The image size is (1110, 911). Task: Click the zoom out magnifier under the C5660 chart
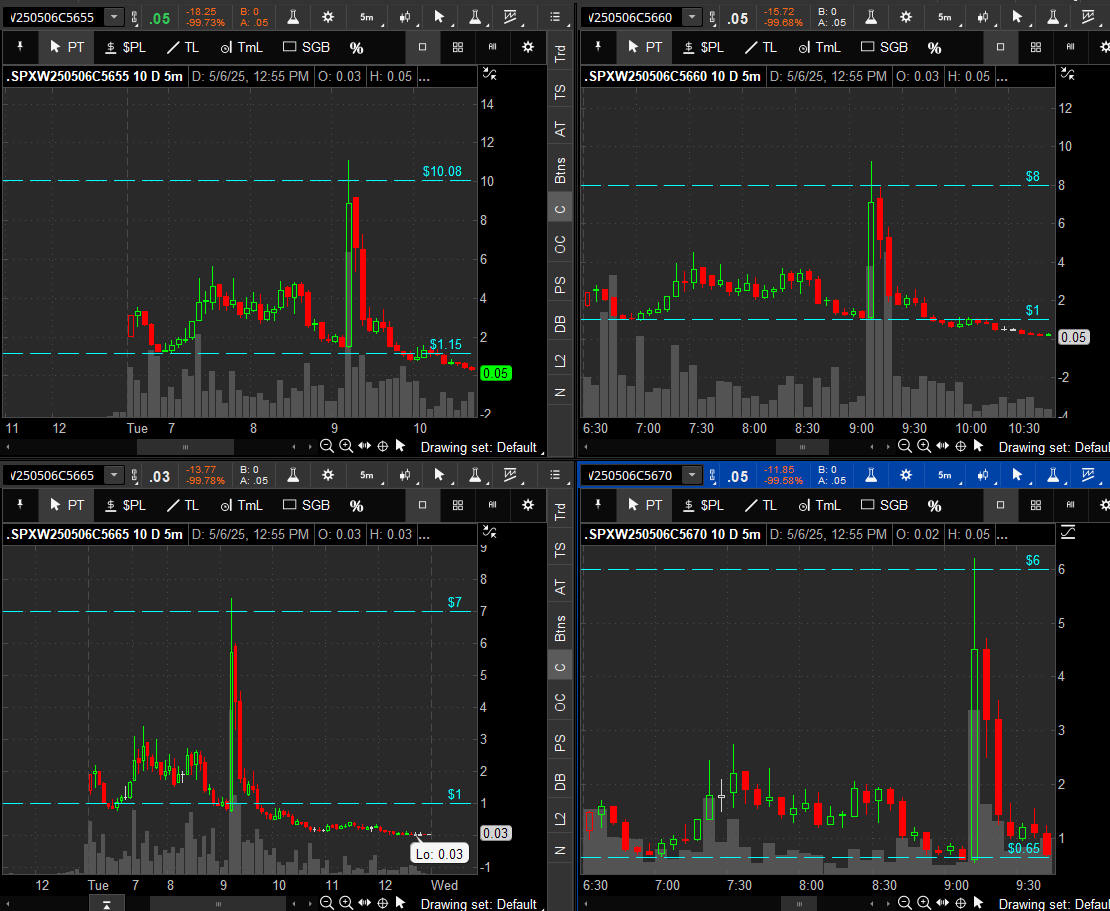(x=904, y=446)
